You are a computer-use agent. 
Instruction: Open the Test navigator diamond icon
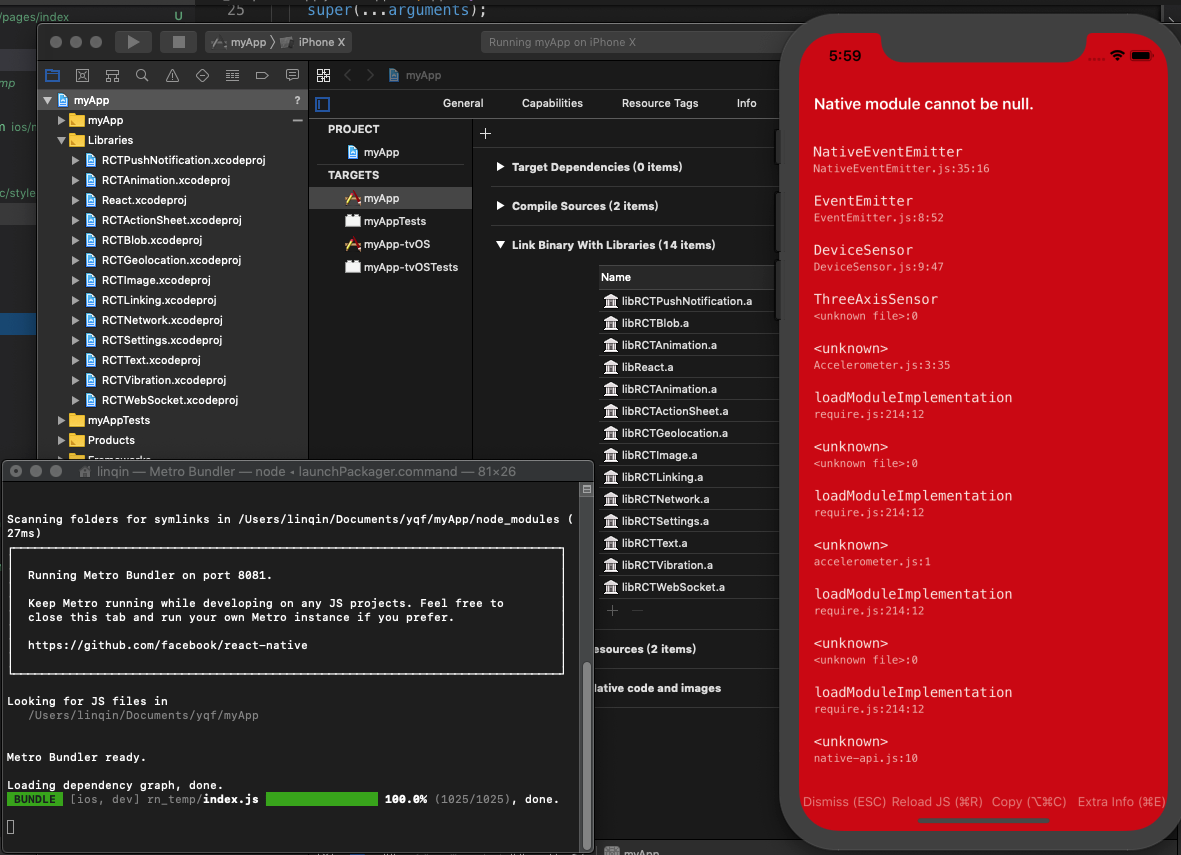[x=203, y=75]
